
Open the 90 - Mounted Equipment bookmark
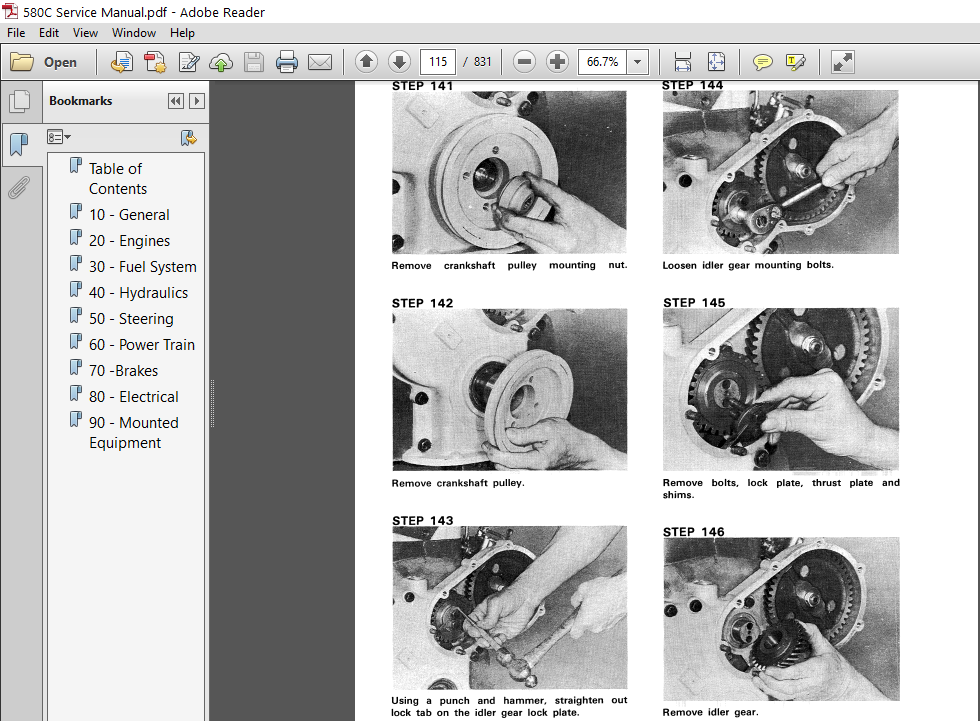(x=134, y=432)
